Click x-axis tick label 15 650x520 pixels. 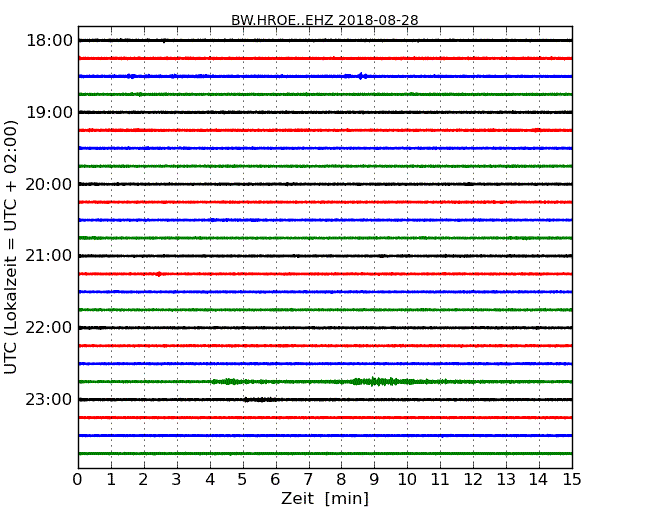572,480
